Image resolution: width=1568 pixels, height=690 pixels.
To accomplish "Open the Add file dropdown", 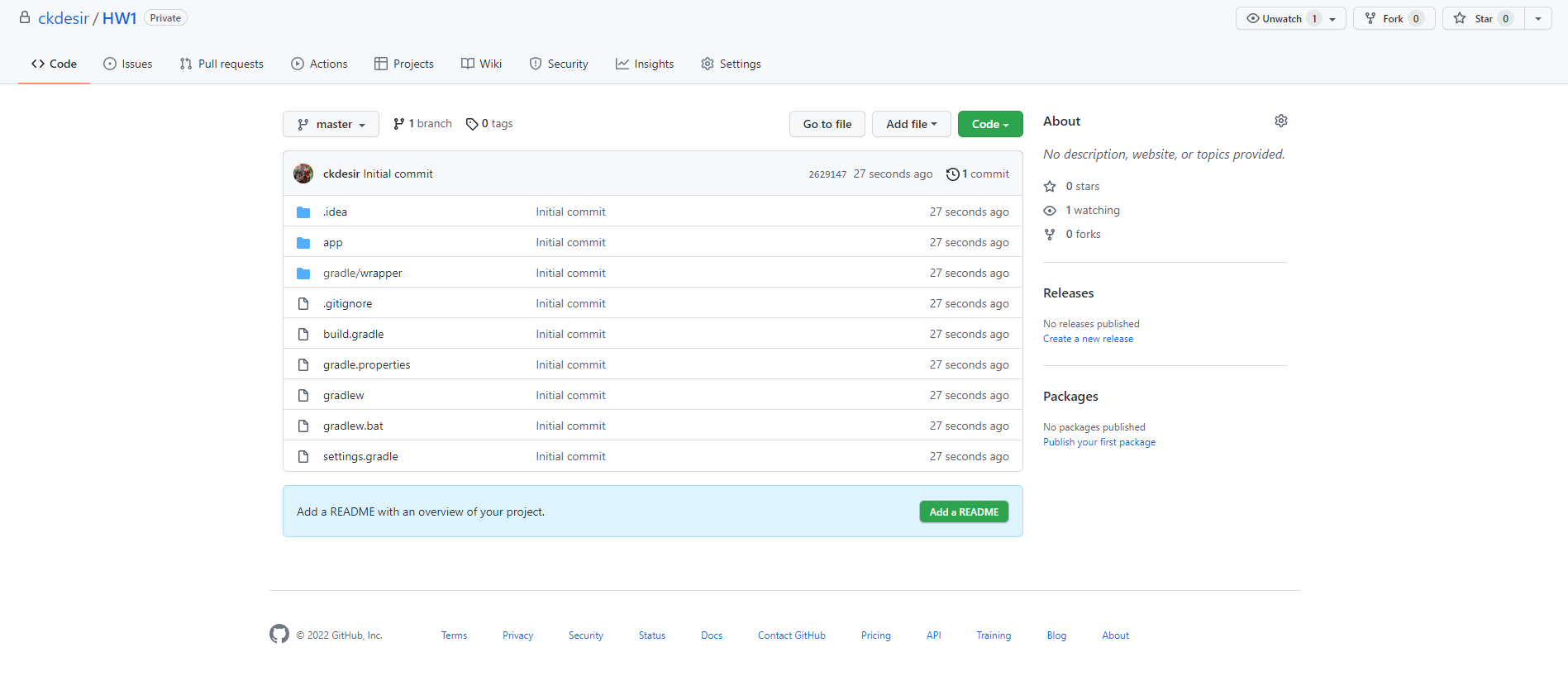I will point(911,124).
